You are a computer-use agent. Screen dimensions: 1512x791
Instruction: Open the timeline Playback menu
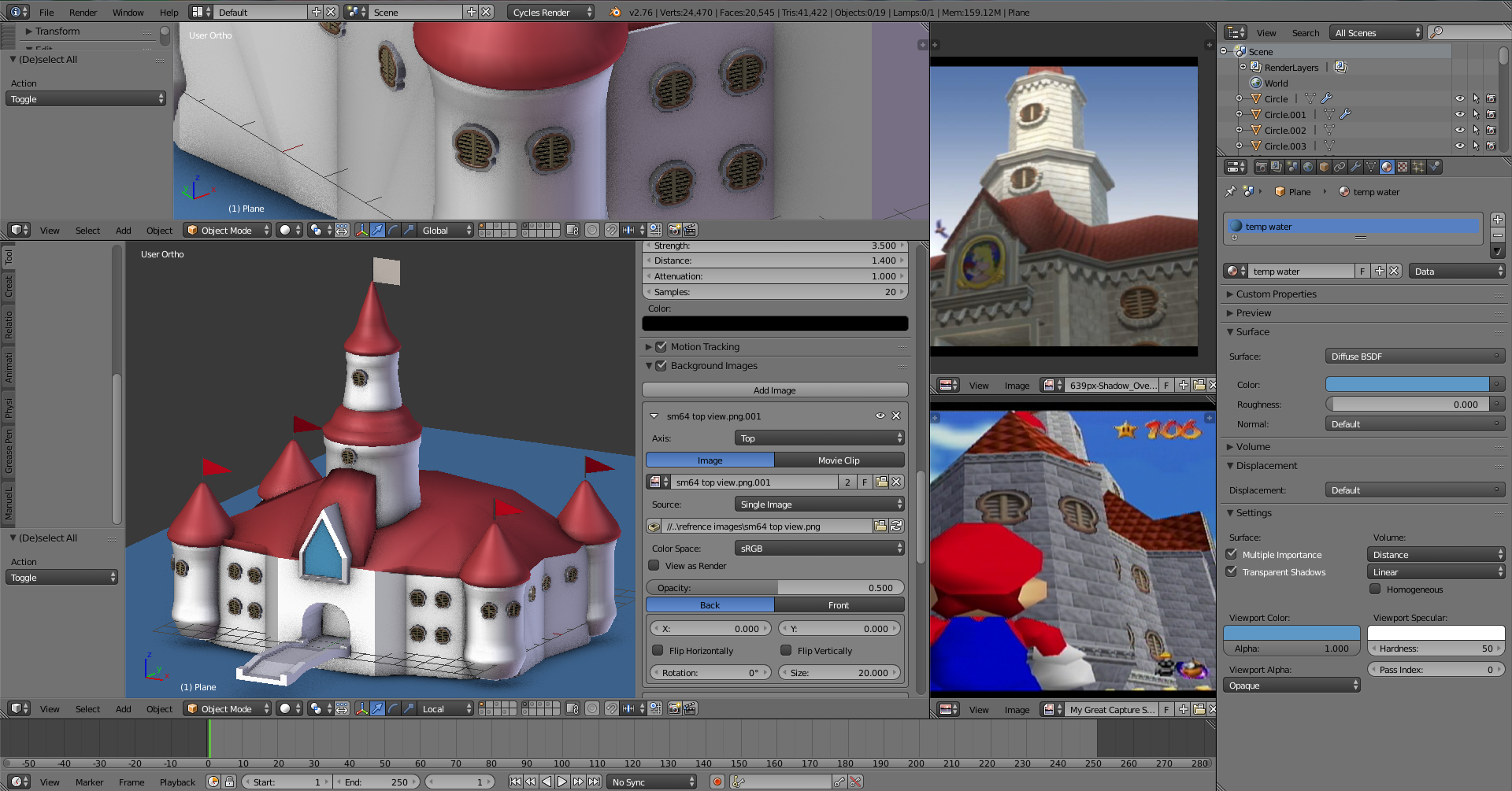pos(177,782)
